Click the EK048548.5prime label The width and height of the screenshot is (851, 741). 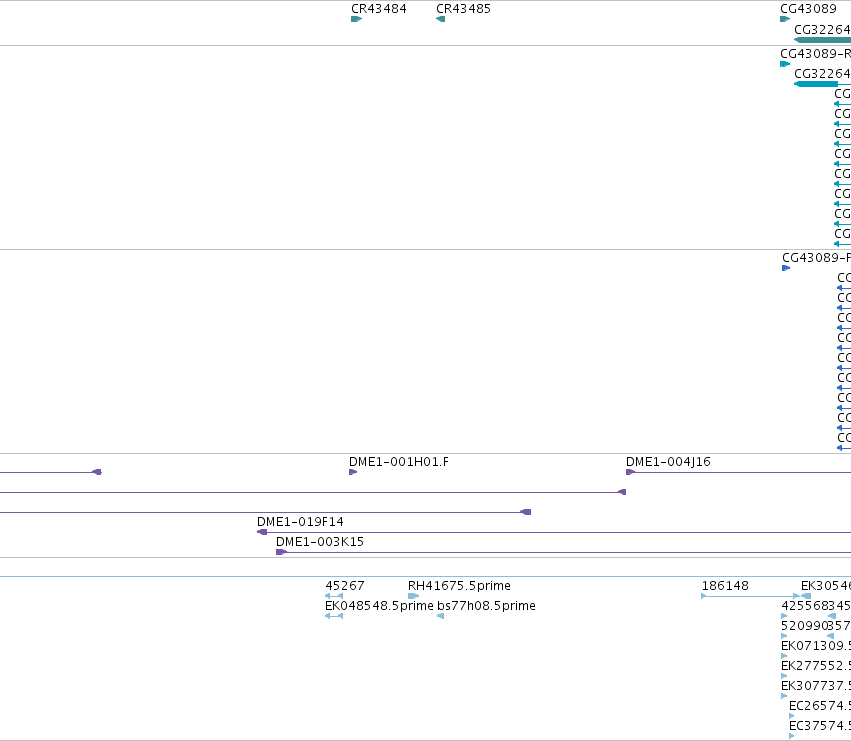pos(379,606)
